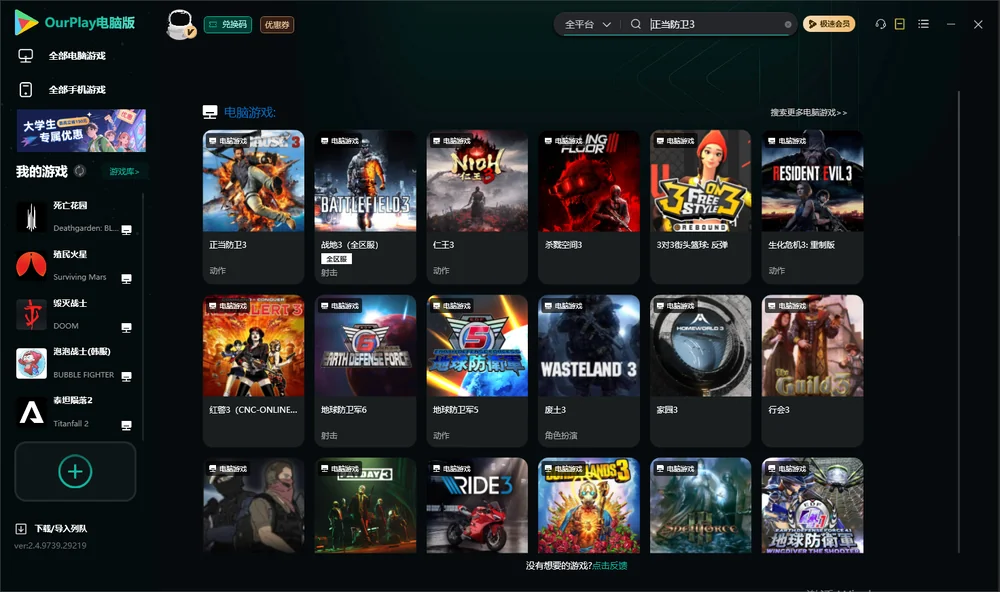
Task: Click the 点击反馈 feedback link
Action: pyautogui.click(x=610, y=566)
